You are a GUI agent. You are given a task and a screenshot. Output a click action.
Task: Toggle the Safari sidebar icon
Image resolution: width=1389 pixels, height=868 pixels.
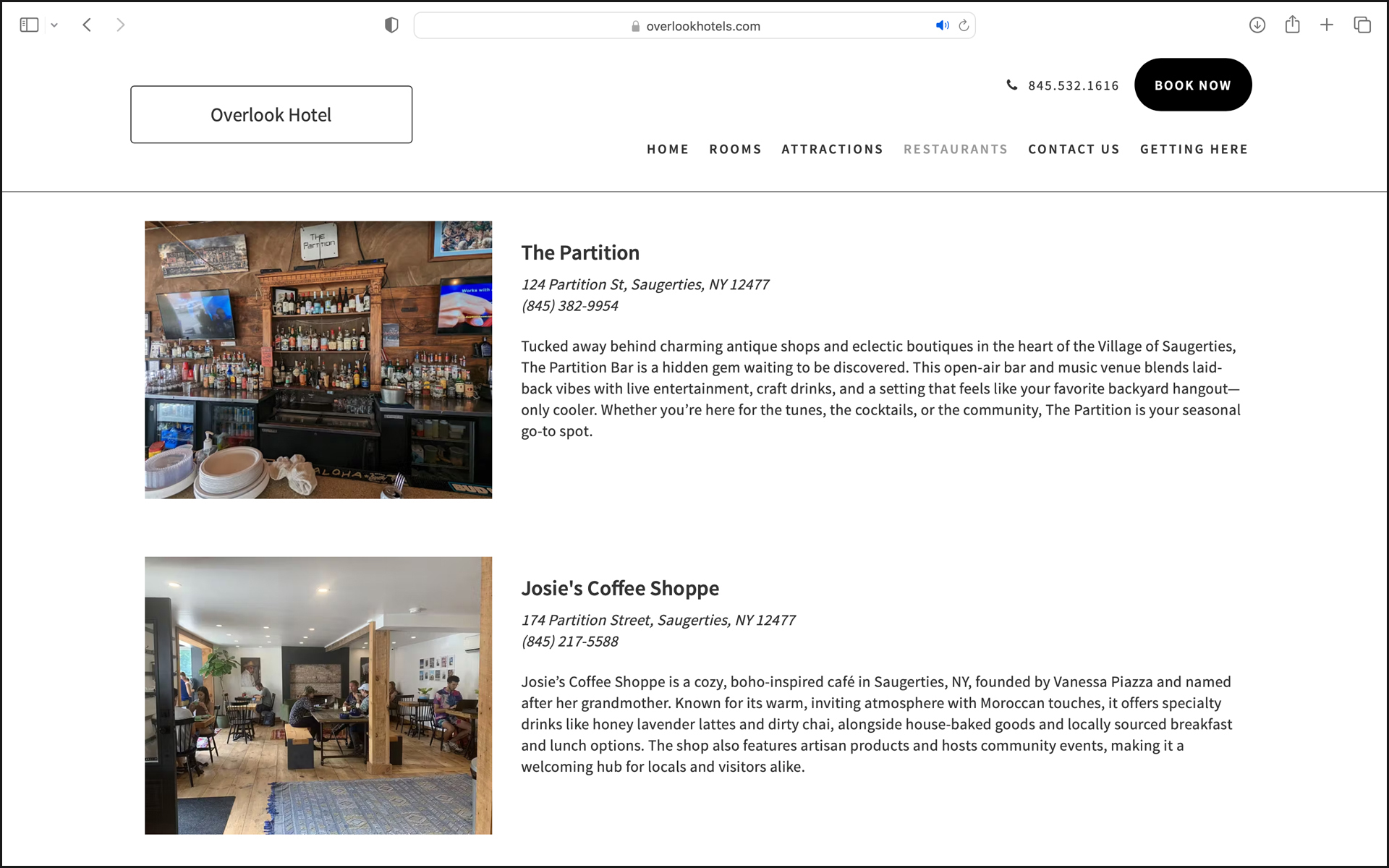point(29,25)
